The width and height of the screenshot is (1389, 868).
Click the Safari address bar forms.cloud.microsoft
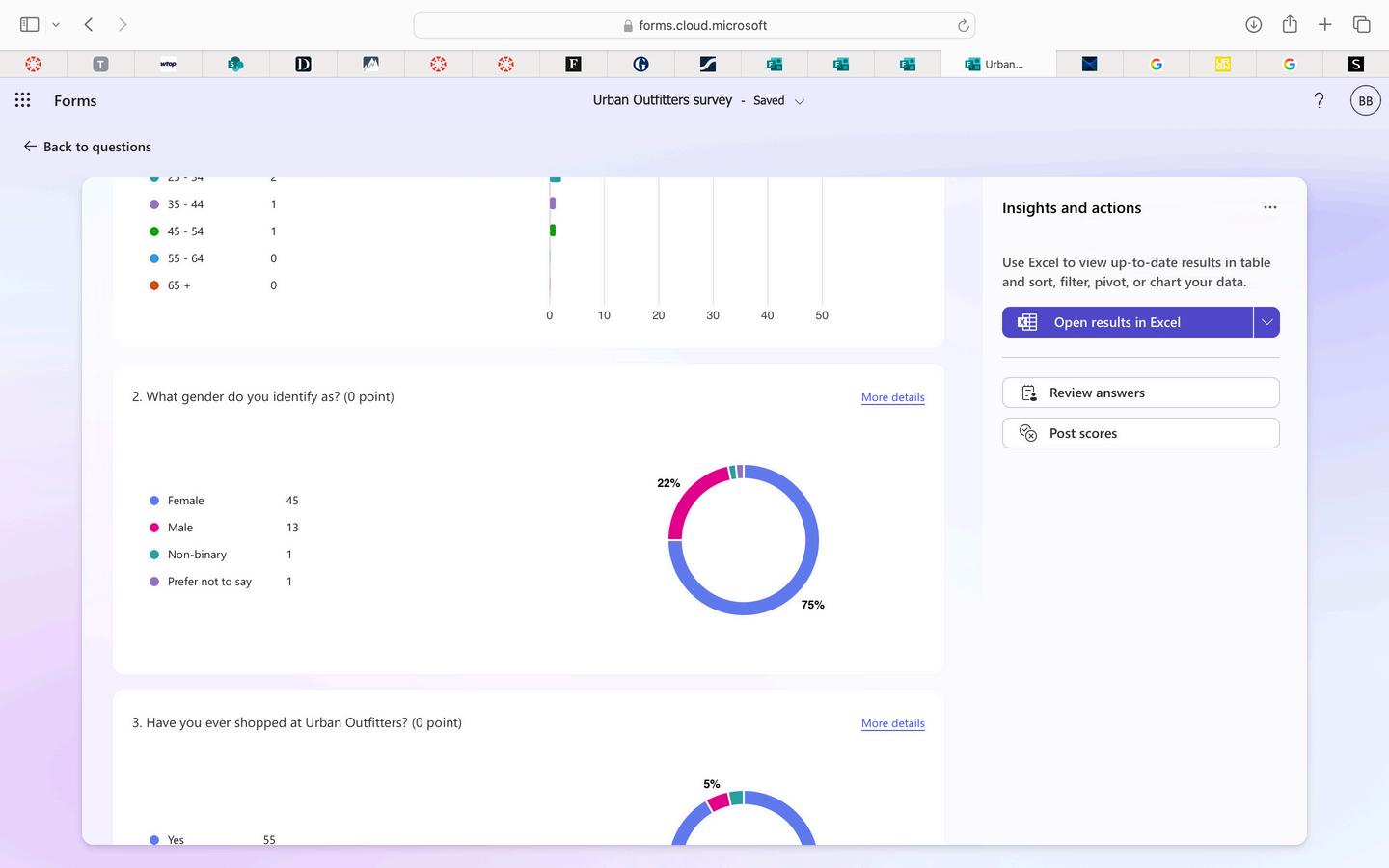click(694, 25)
